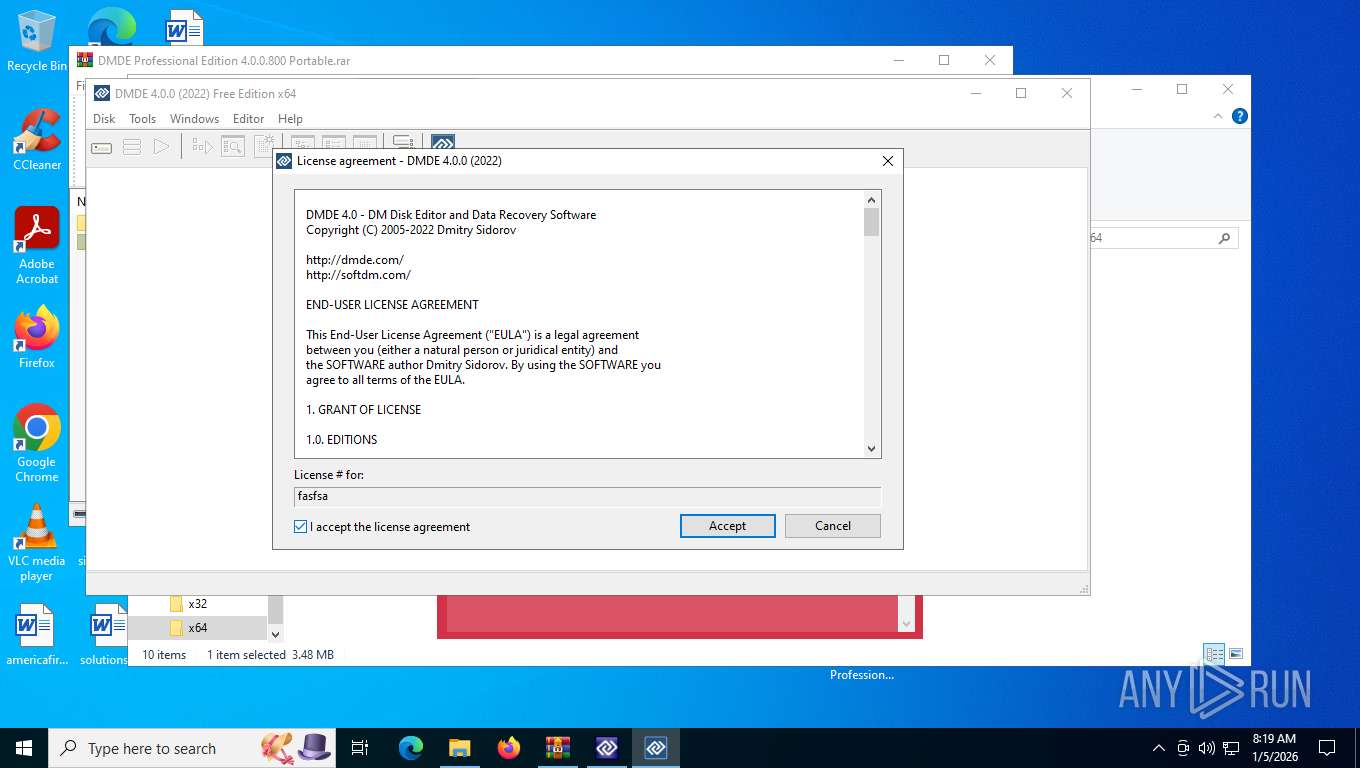Open the Tools menu
This screenshot has height=768, width=1360.
(x=142, y=119)
